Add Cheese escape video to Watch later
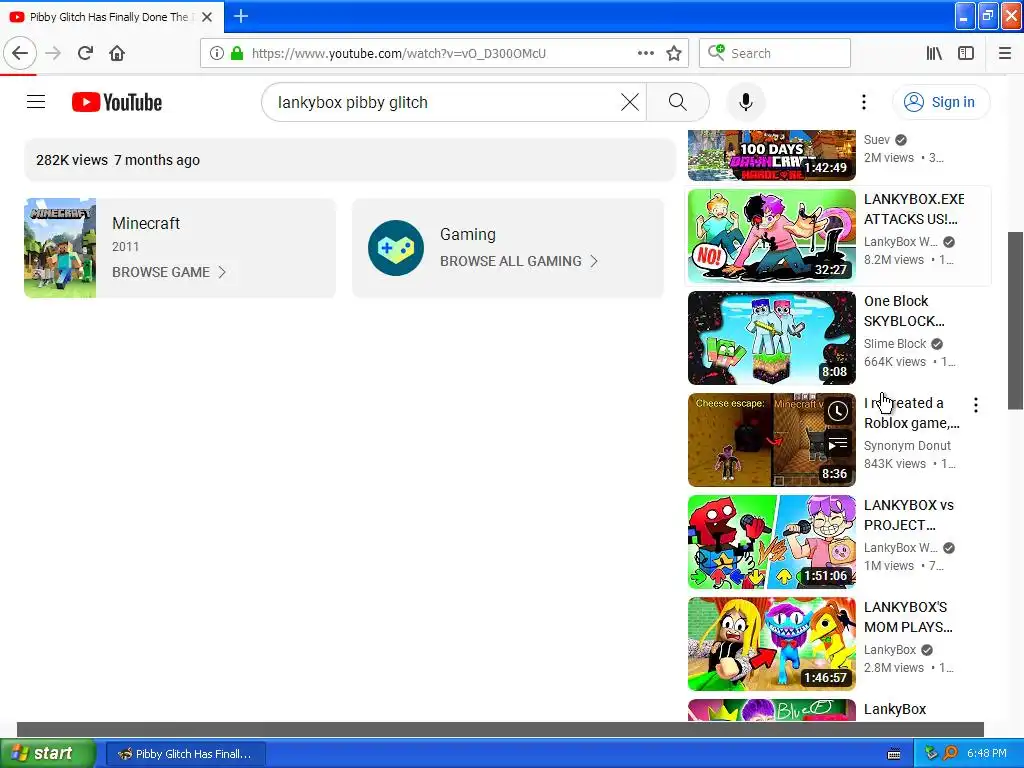Viewport: 1024px width, 768px height. pyautogui.click(x=837, y=411)
